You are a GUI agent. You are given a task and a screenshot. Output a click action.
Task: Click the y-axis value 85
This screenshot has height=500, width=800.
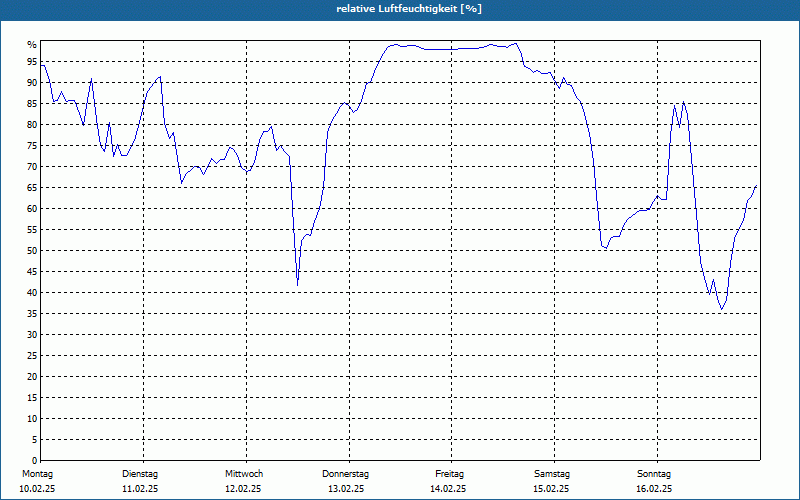[x=32, y=104]
